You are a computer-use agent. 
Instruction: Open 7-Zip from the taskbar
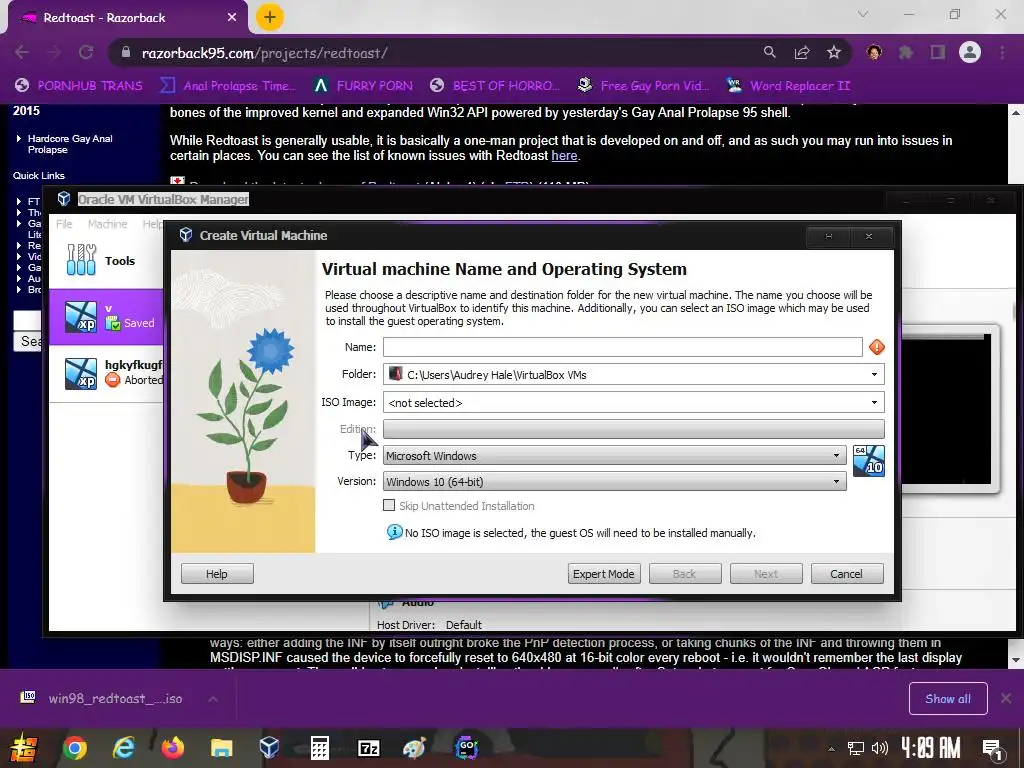tap(368, 747)
